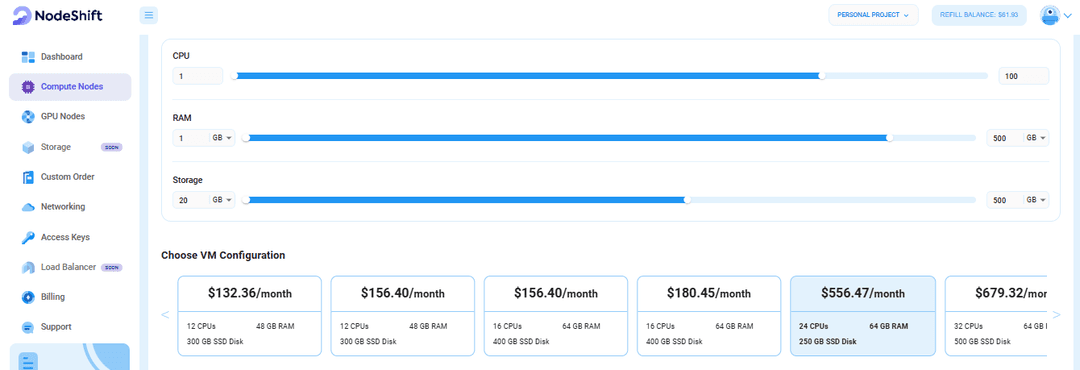Click the Support chat icon

[28, 327]
